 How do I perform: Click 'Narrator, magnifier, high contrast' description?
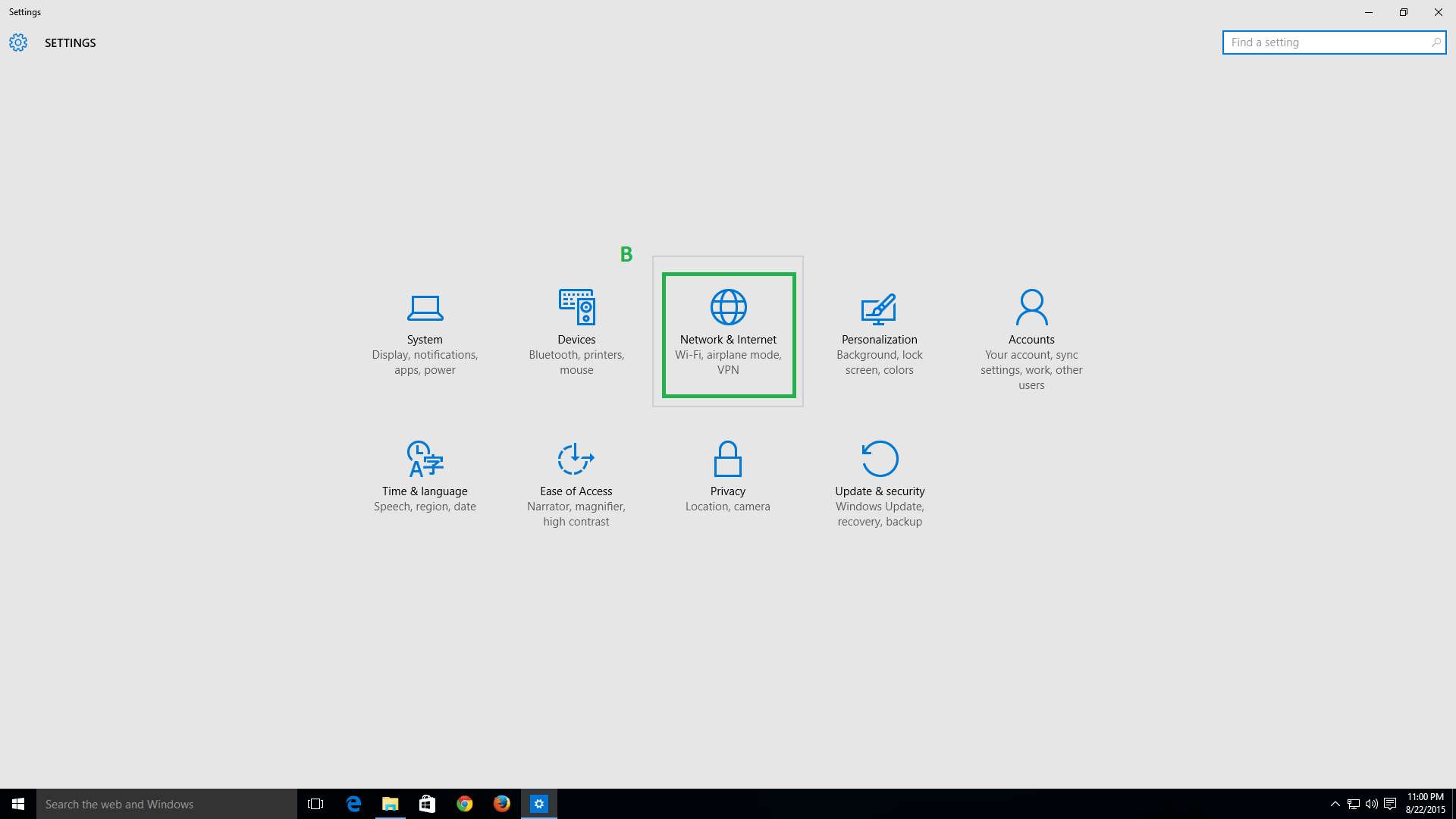click(576, 514)
